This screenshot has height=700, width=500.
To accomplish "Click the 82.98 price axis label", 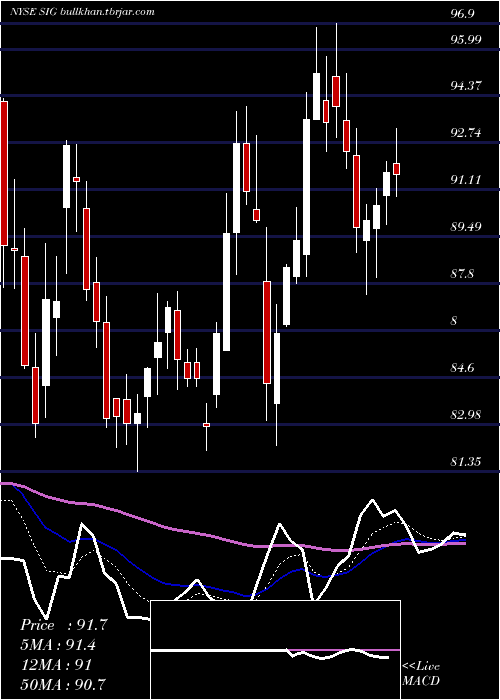I will pyautogui.click(x=466, y=415).
